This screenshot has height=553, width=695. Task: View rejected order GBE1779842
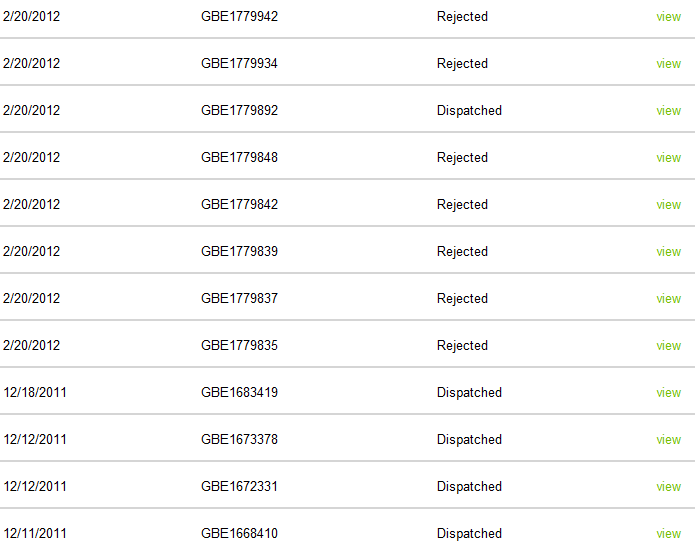tap(668, 205)
